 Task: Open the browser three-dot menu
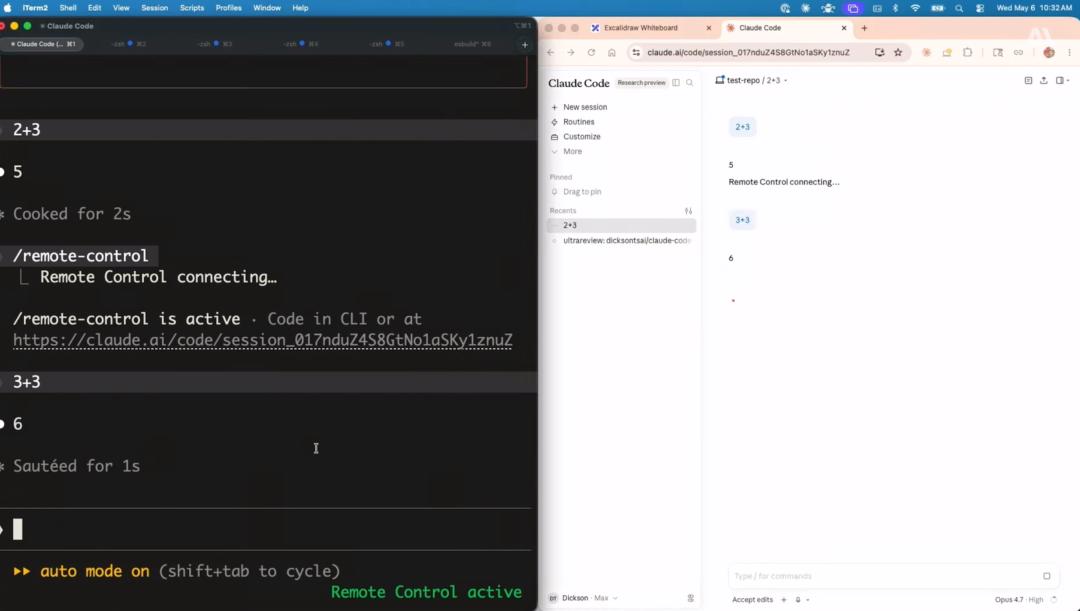click(x=1069, y=52)
